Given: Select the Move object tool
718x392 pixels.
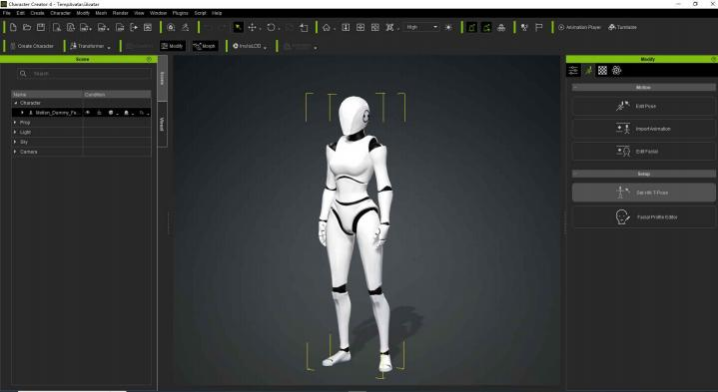Looking at the screenshot, I should pos(252,27).
